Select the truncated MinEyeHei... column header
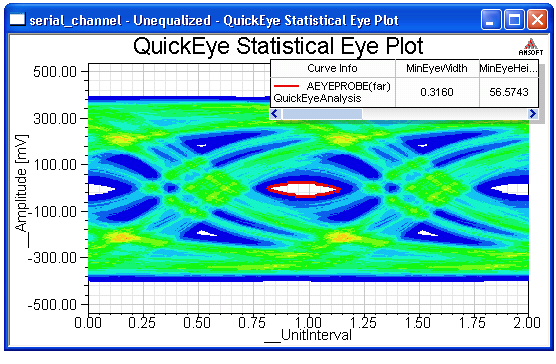The image size is (556, 364). (508, 68)
